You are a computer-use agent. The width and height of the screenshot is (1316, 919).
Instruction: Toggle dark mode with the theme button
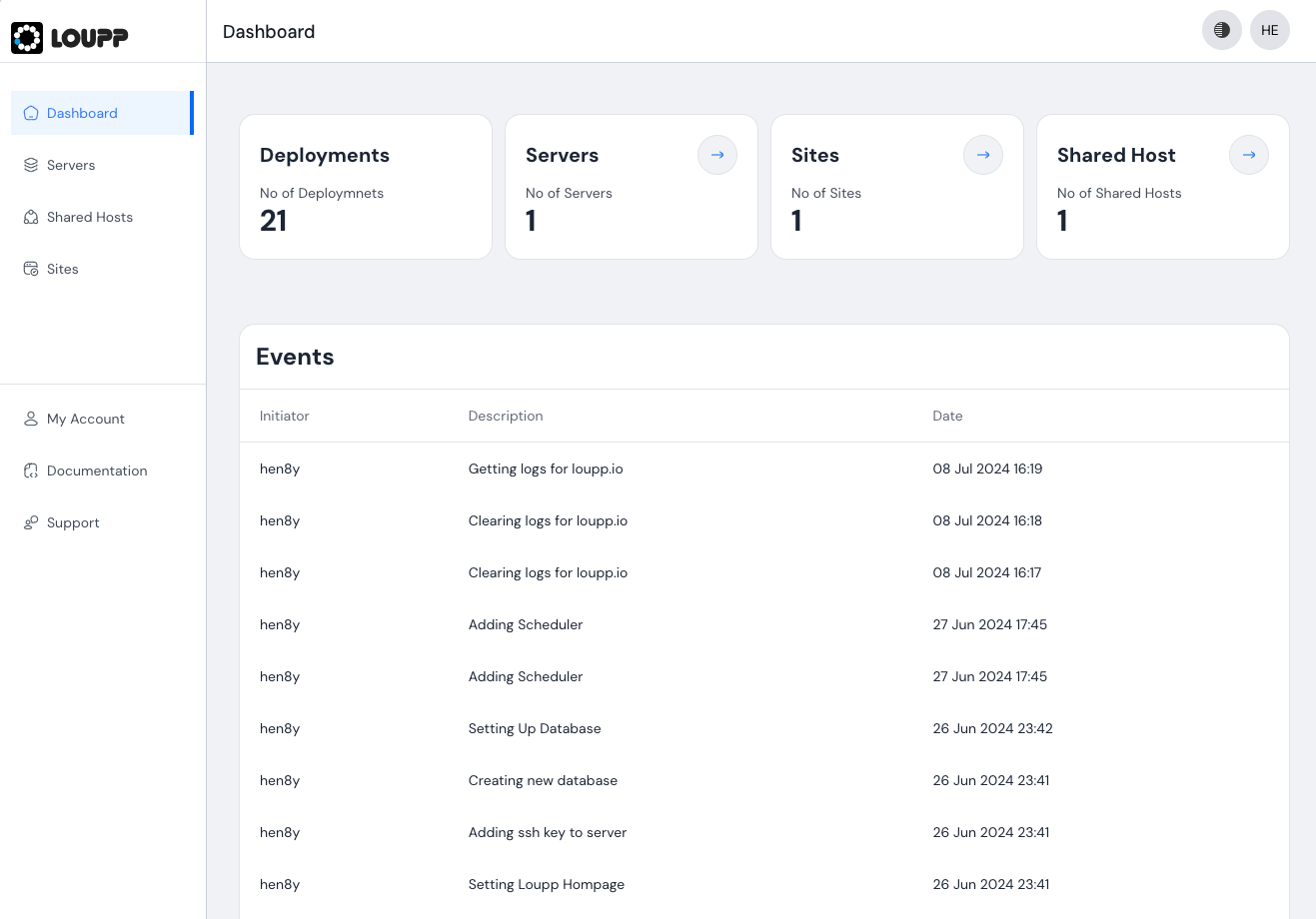click(1221, 30)
